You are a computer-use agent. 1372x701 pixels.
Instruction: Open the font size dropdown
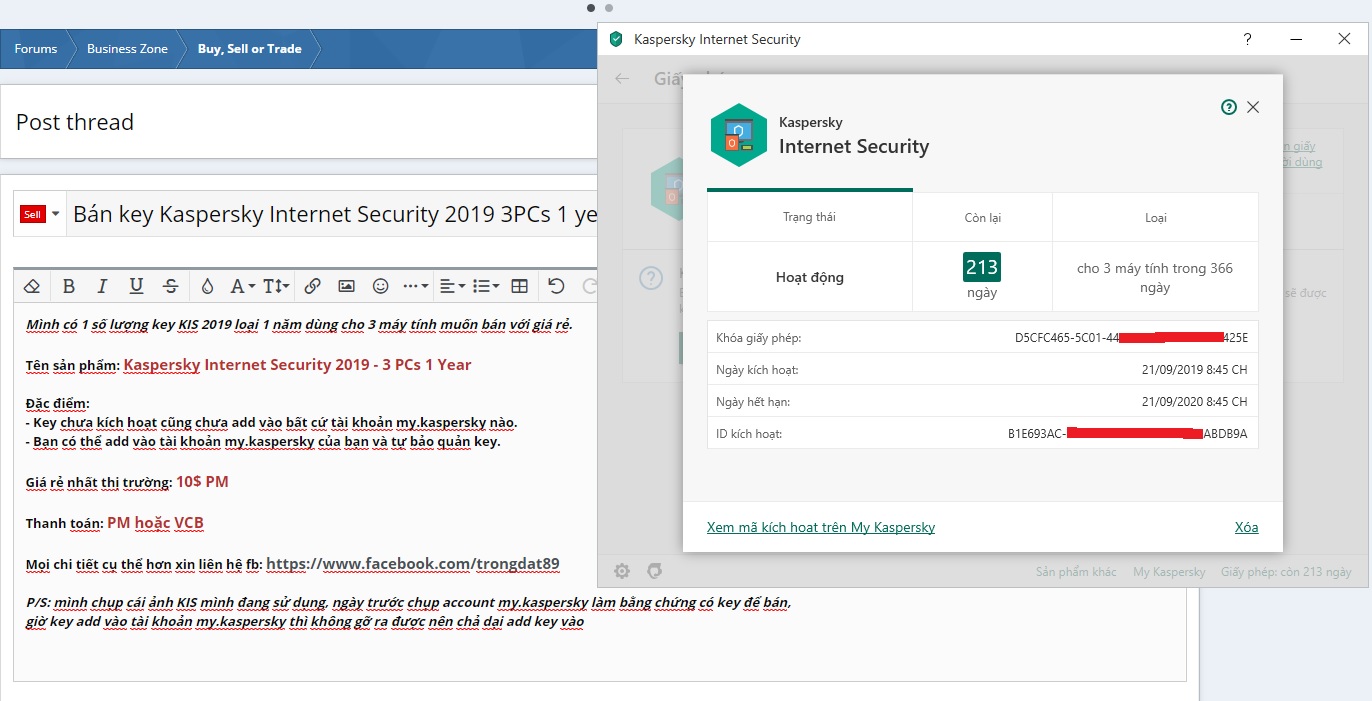pos(275,286)
